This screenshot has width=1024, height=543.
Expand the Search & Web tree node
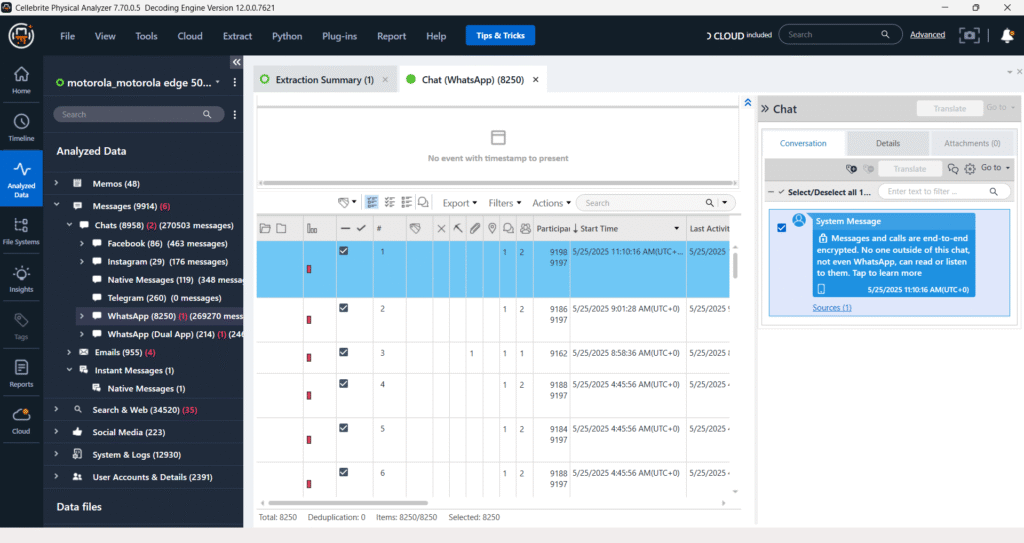point(56,410)
